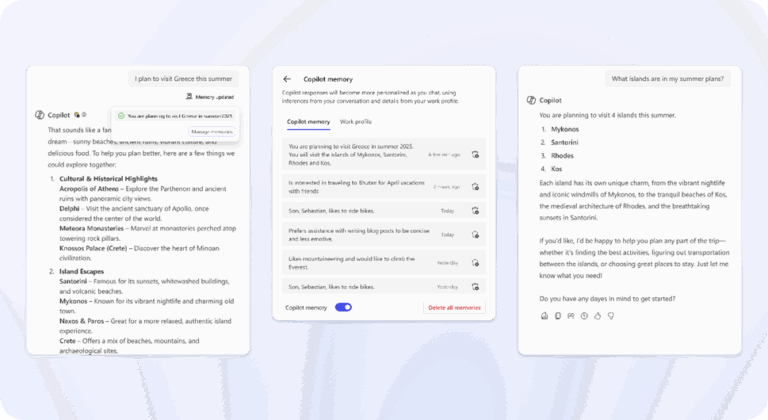768x420 pixels.
Task: Click the 'Cultural & Historical Highlights' heading
Action: [108, 179]
